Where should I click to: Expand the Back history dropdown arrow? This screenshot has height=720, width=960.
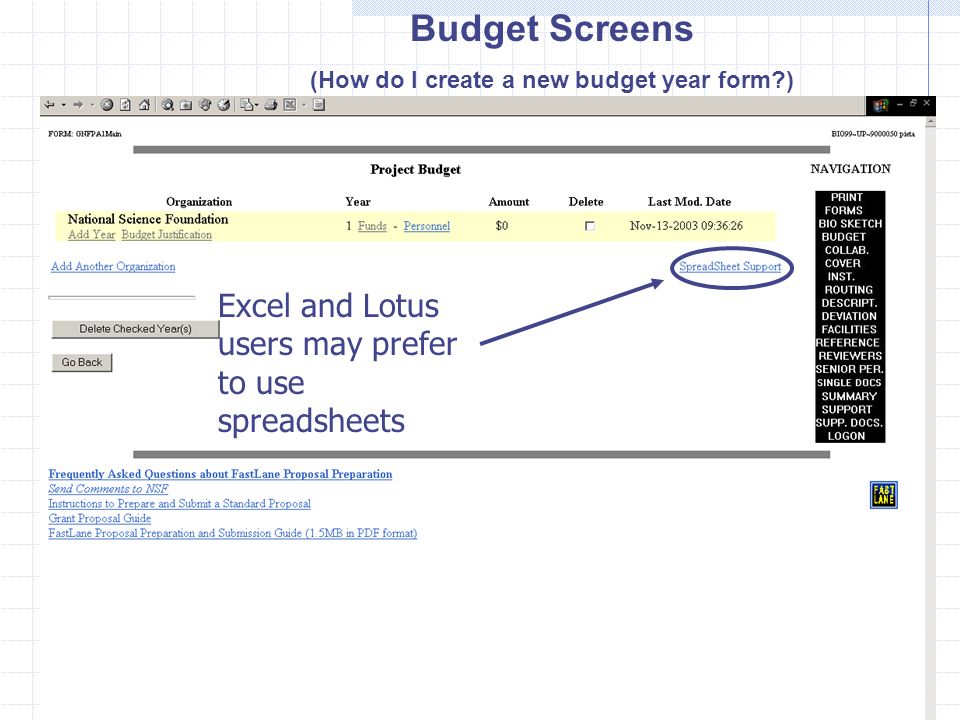coord(63,105)
